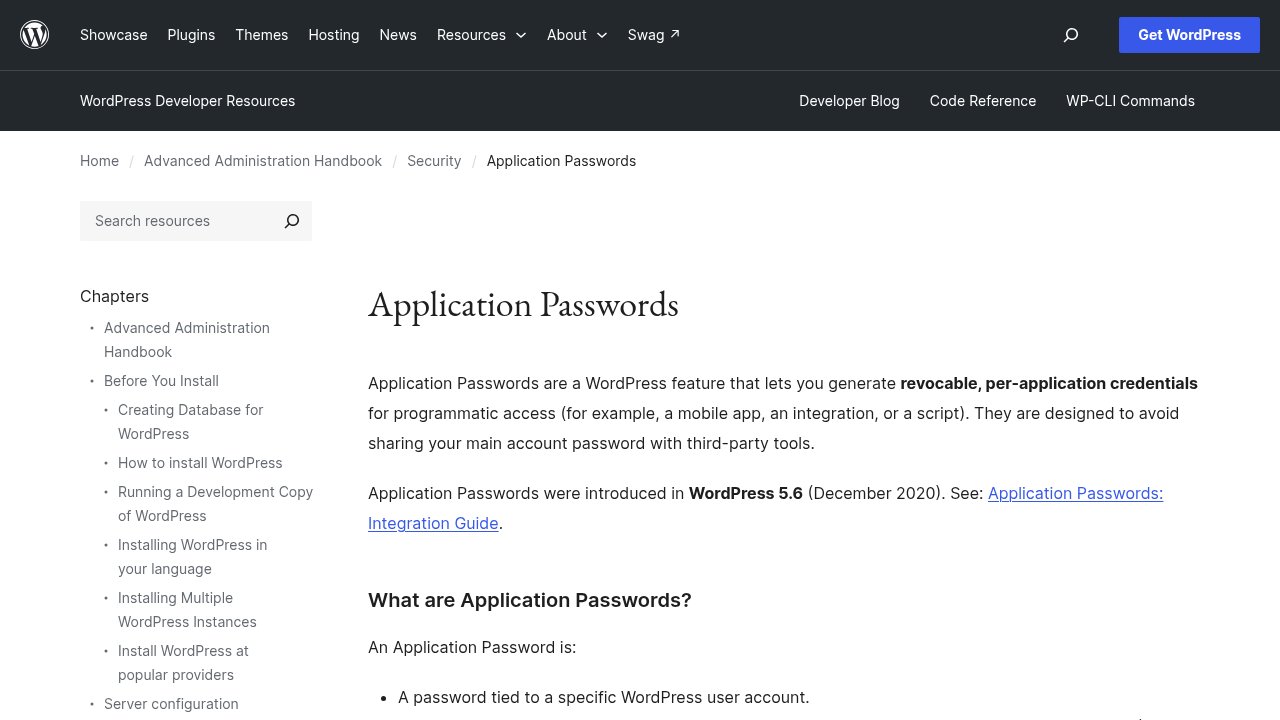
Task: Go to WP-CLI Commands
Action: 1130,101
